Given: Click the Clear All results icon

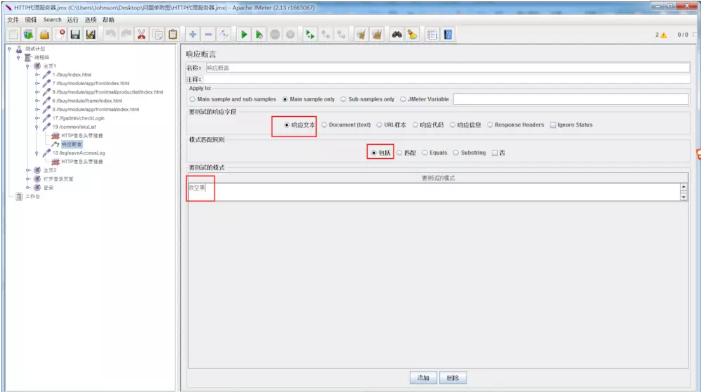Looking at the screenshot, I should tap(377, 34).
